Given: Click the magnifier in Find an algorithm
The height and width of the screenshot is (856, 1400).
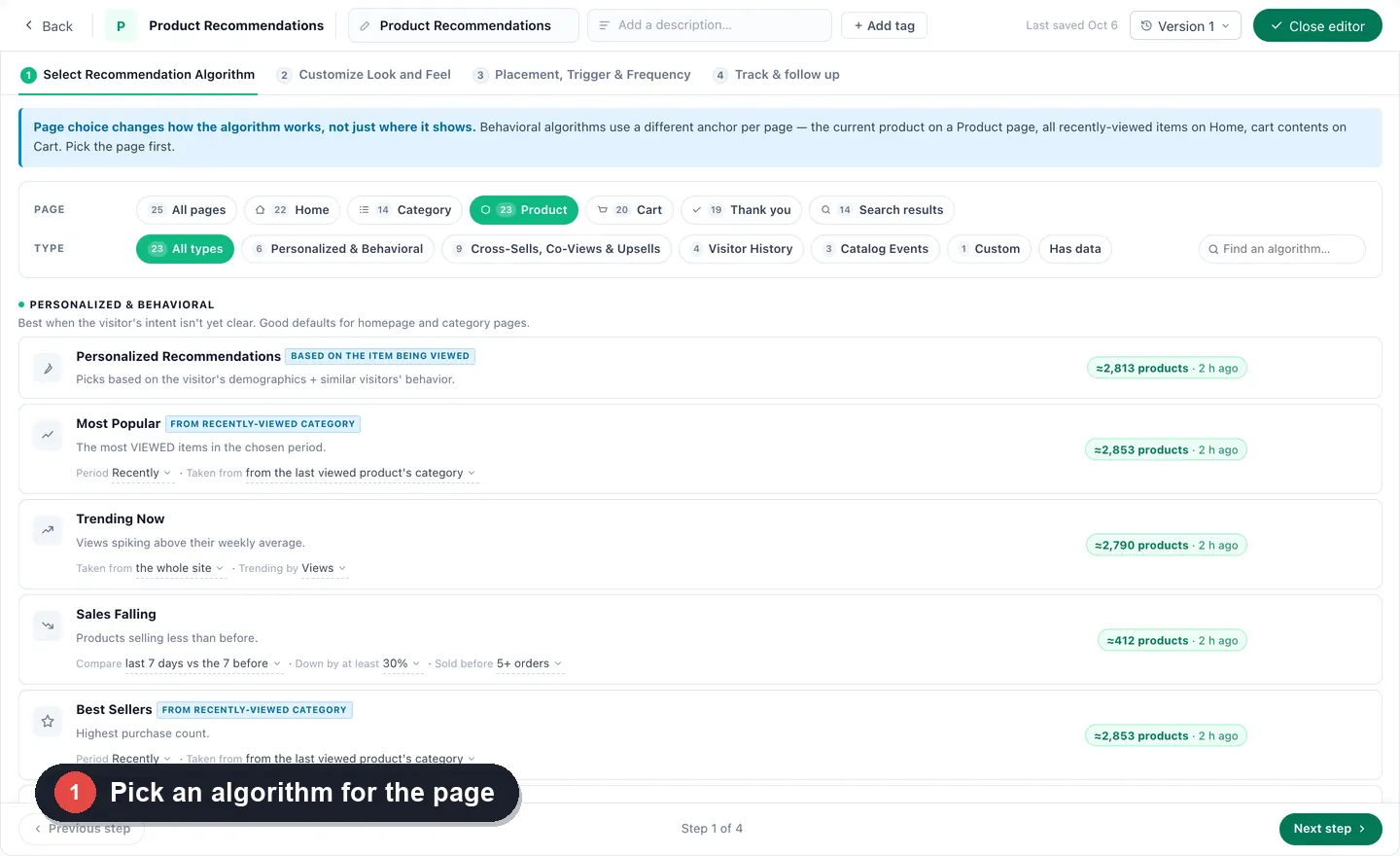Looking at the screenshot, I should (x=1213, y=250).
